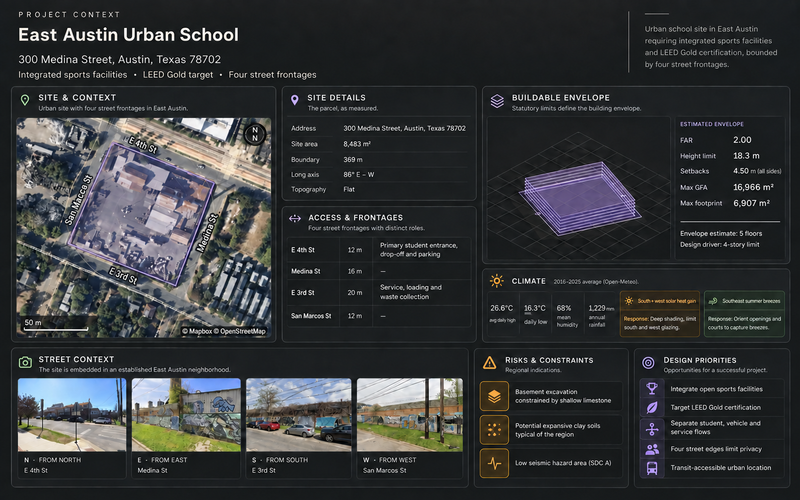Click the 'Estimated Envelope' heading
Viewport: 800px width, 500px height.
[712, 124]
